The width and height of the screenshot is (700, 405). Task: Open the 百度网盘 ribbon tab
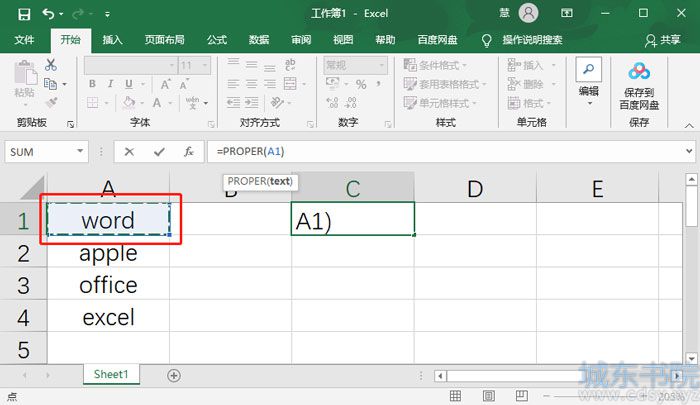coord(438,40)
